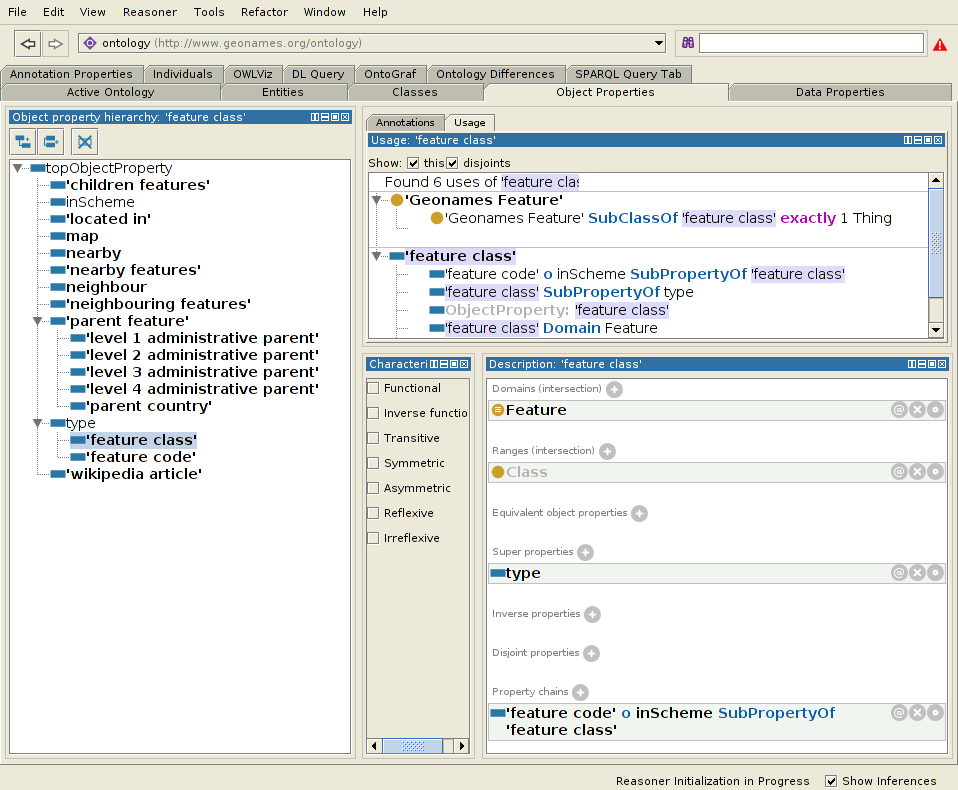This screenshot has width=958, height=790.
Task: Toggle the Show Inferences checkbox
Action: (x=831, y=781)
